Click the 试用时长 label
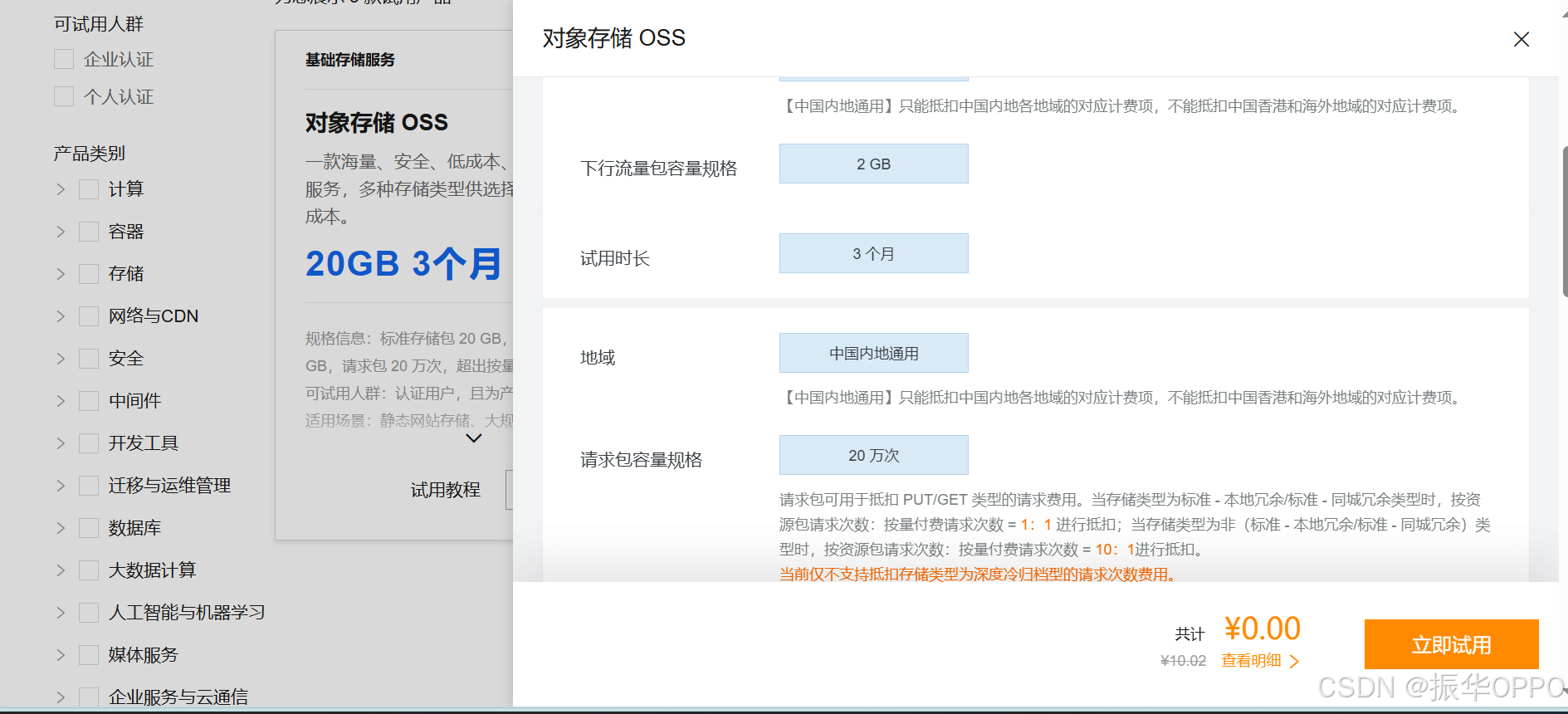The width and height of the screenshot is (1568, 714). point(615,259)
